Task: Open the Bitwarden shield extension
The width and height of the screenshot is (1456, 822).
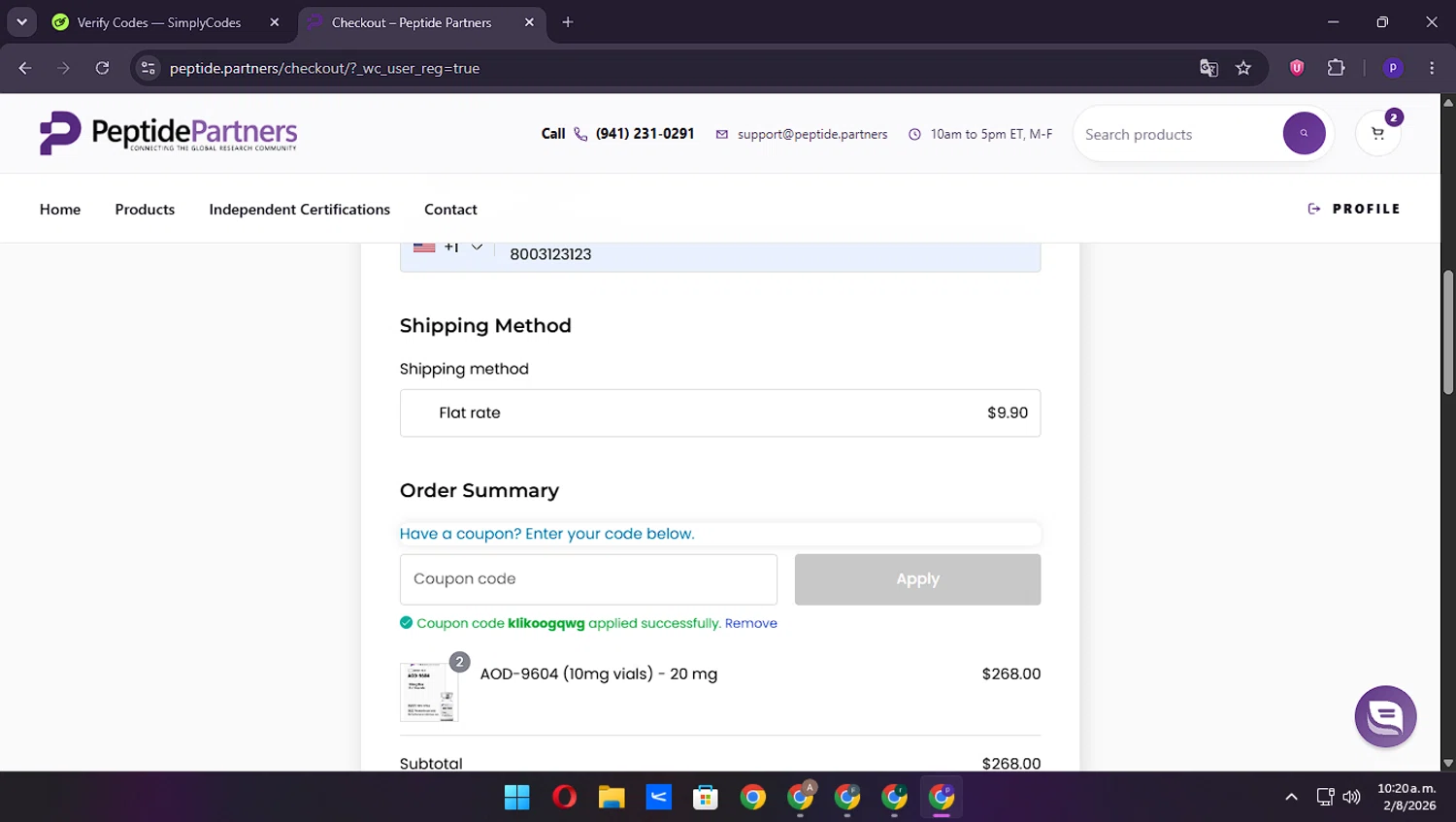Action: point(1297,68)
